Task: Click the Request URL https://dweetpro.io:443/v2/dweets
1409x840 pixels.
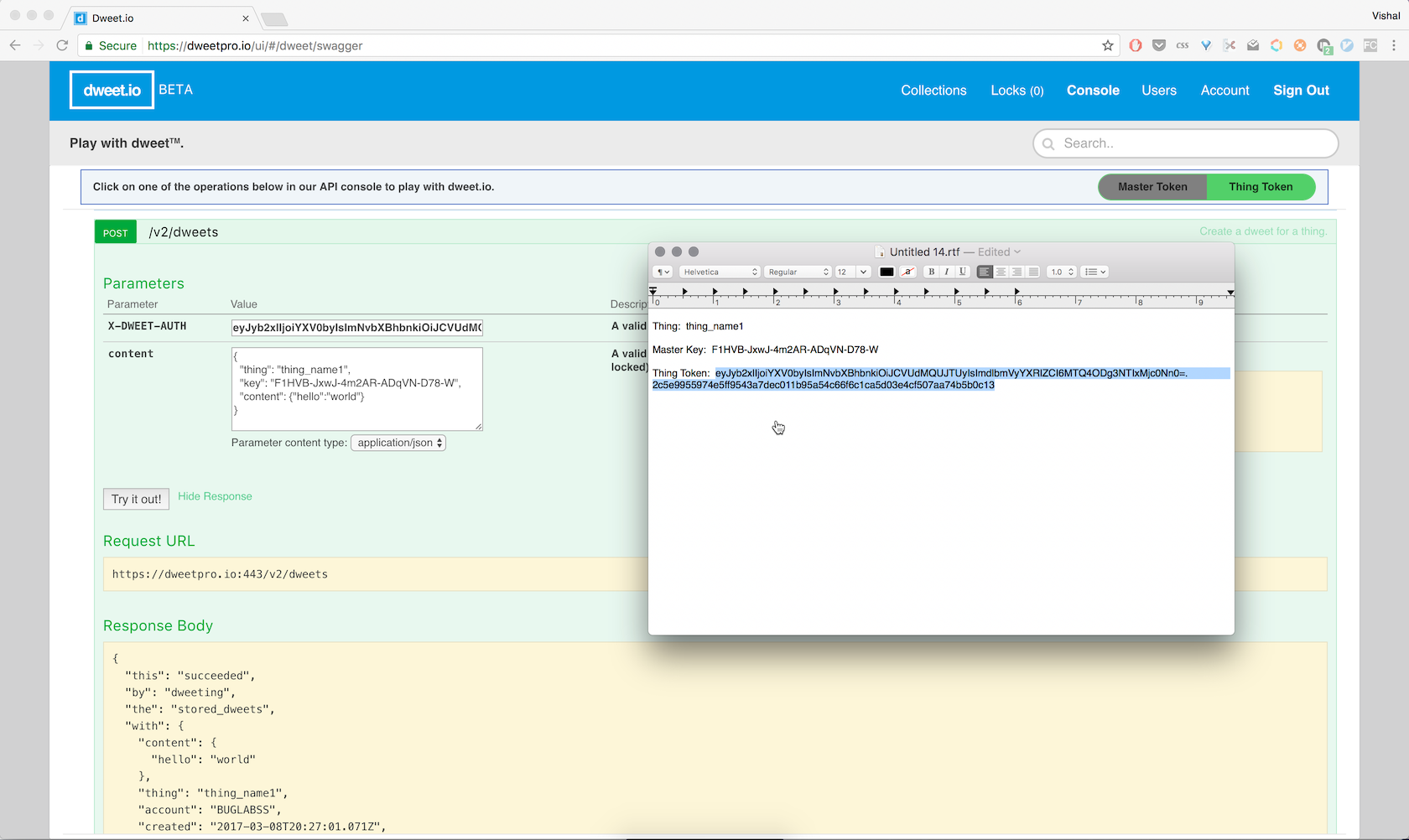Action: 220,574
